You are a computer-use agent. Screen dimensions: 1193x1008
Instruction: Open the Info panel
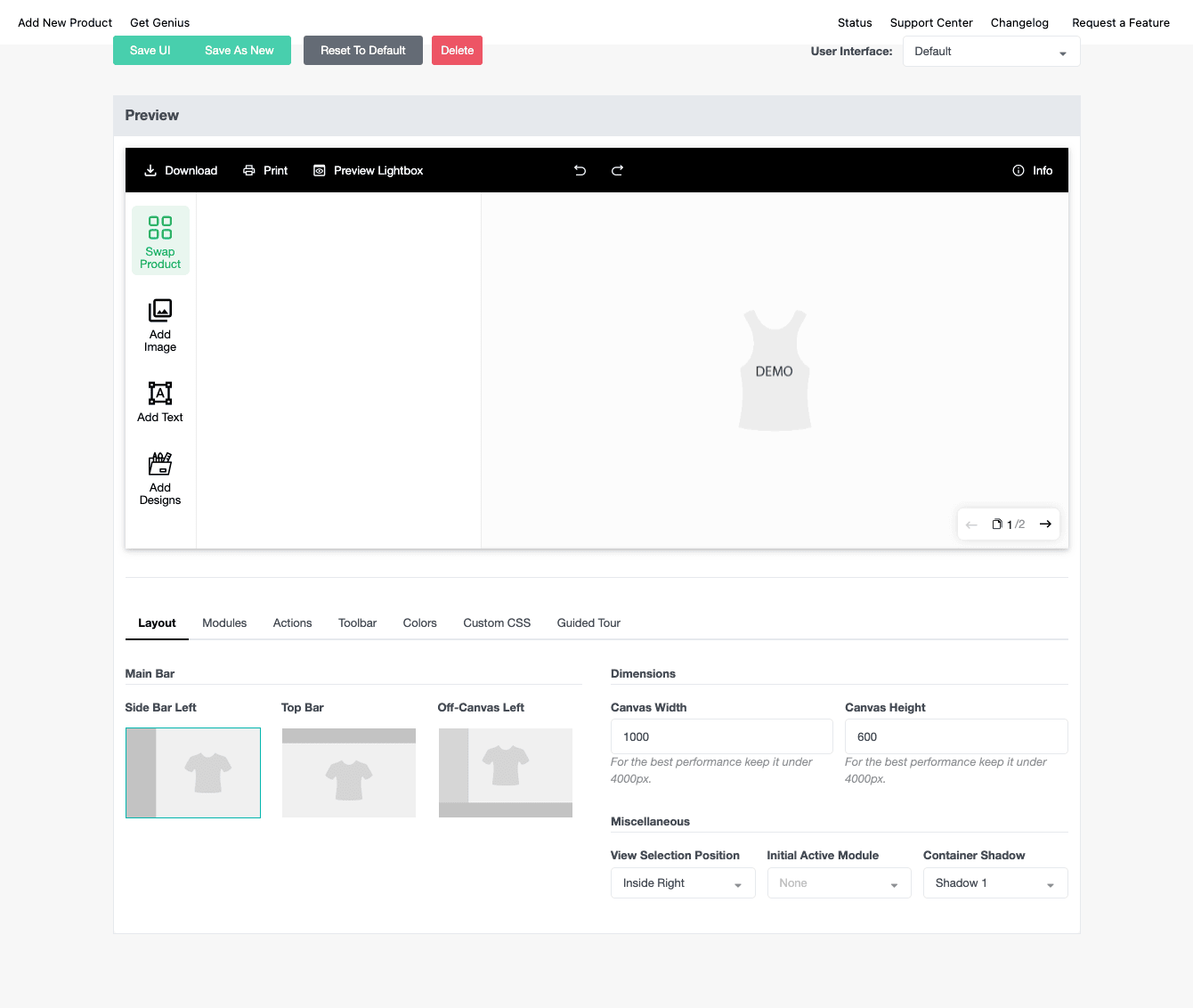tap(1033, 170)
